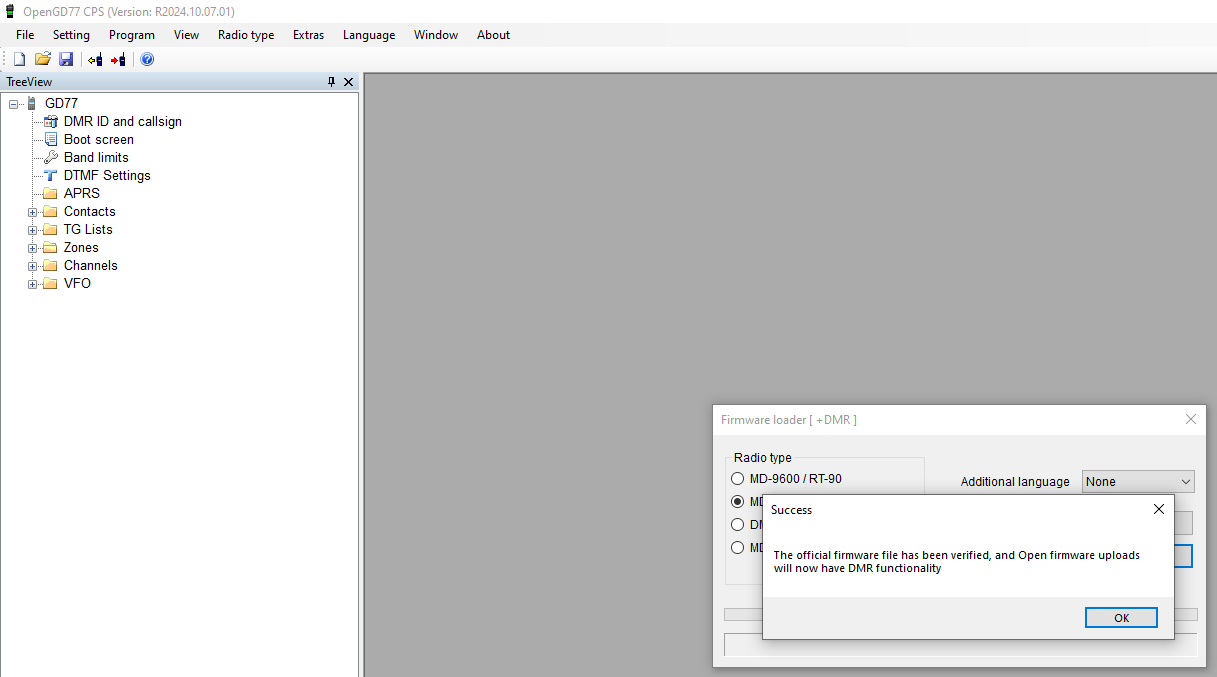Image resolution: width=1217 pixels, height=677 pixels.
Task: Select the Band limits wrench item
Action: click(96, 157)
